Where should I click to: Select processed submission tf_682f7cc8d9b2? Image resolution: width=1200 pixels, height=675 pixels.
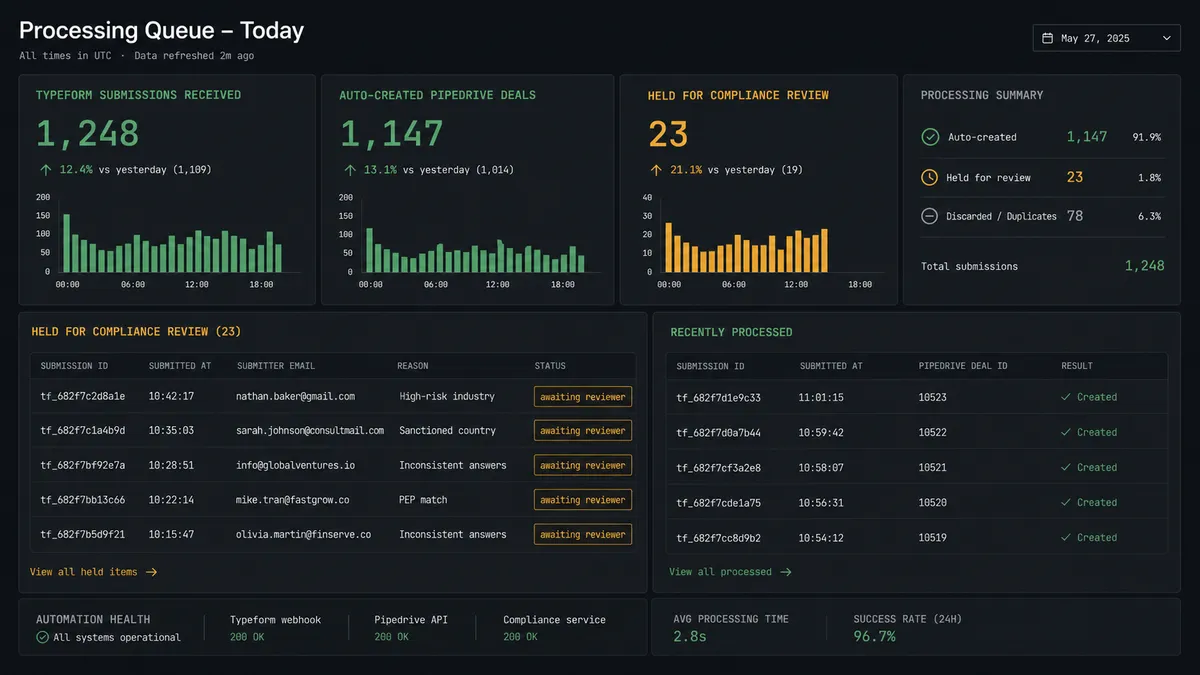click(719, 537)
